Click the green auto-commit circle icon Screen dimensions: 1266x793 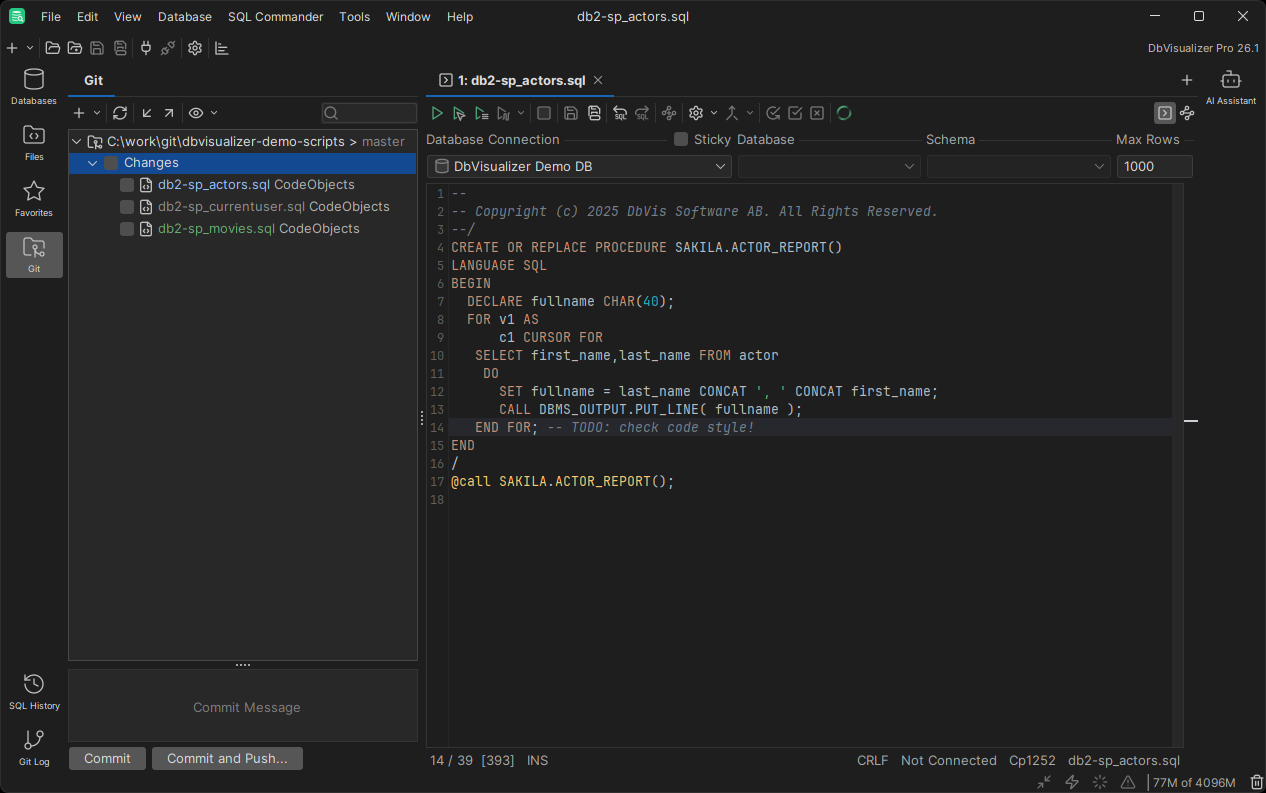(x=844, y=113)
